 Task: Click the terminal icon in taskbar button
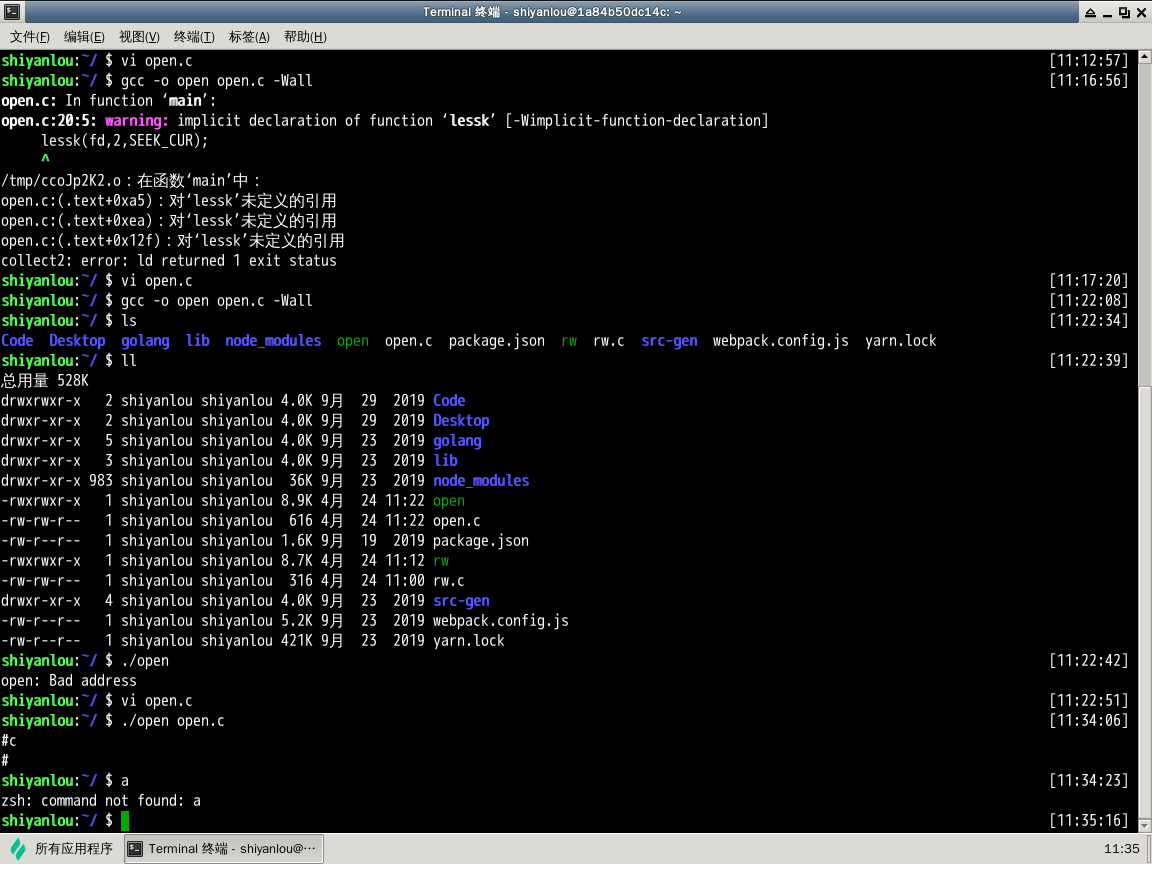click(135, 849)
